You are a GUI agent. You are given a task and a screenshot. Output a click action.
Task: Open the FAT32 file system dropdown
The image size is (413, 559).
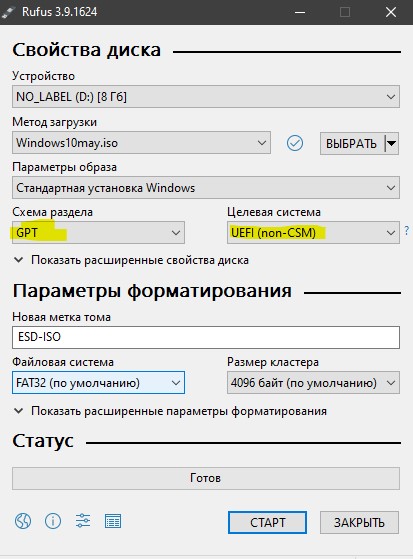tap(98, 383)
